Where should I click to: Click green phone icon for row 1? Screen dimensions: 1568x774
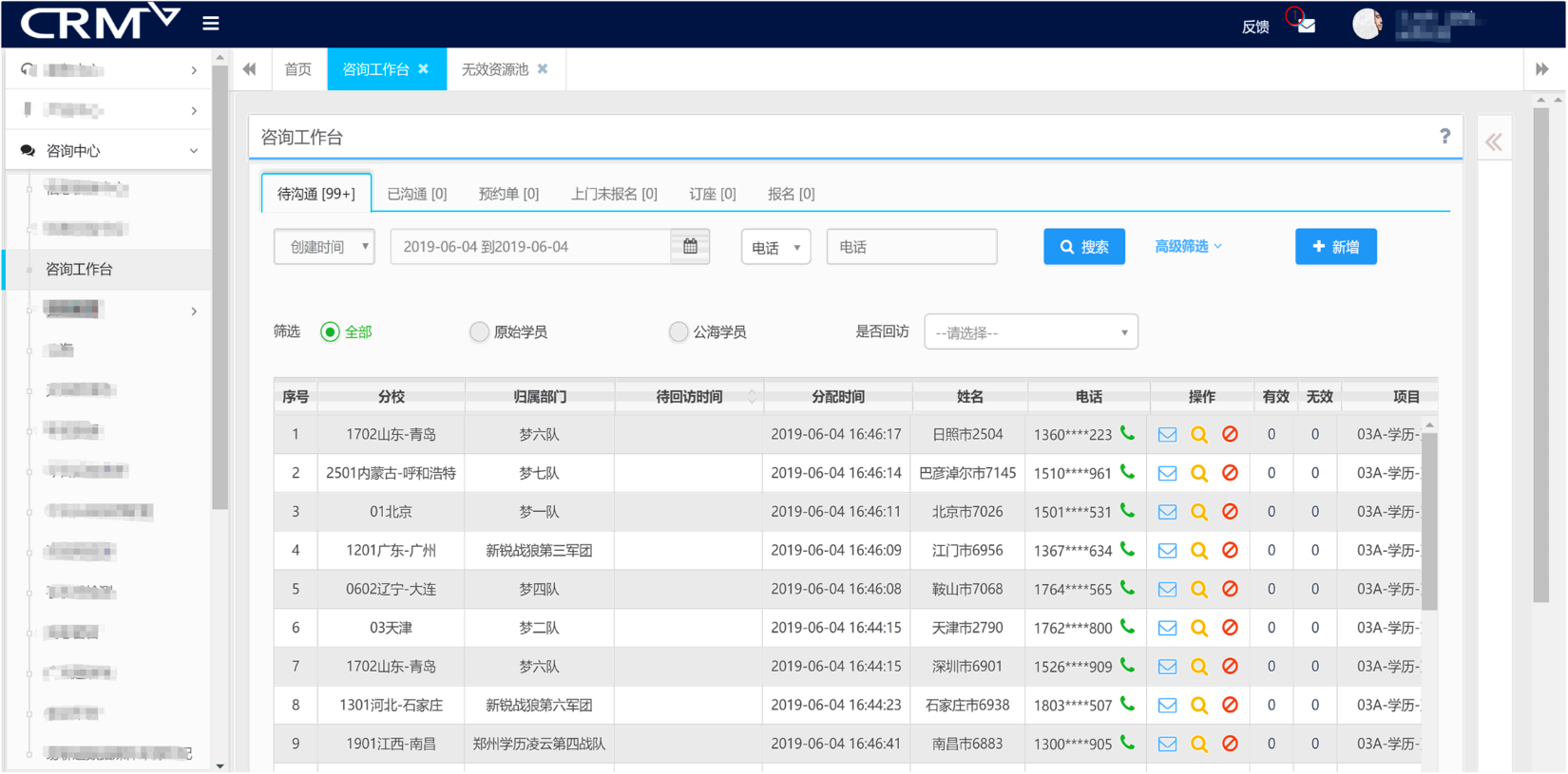[x=1127, y=433]
